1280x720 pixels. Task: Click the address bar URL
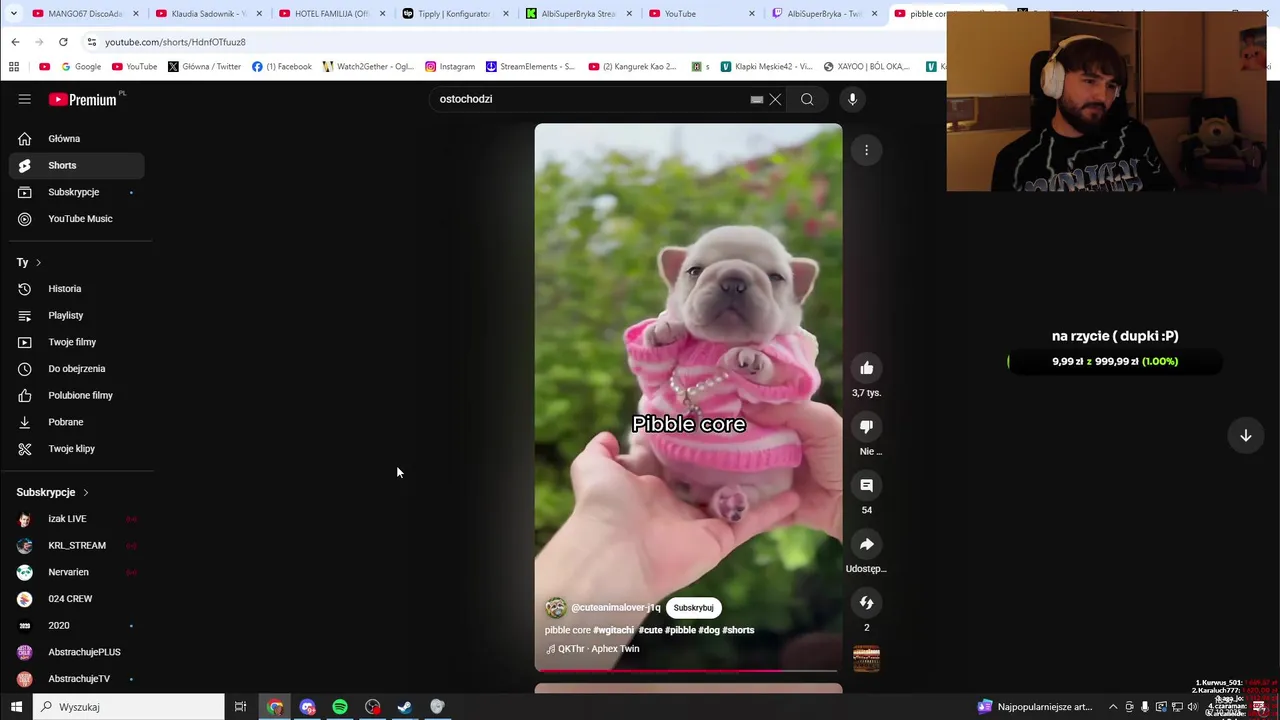tap(175, 42)
